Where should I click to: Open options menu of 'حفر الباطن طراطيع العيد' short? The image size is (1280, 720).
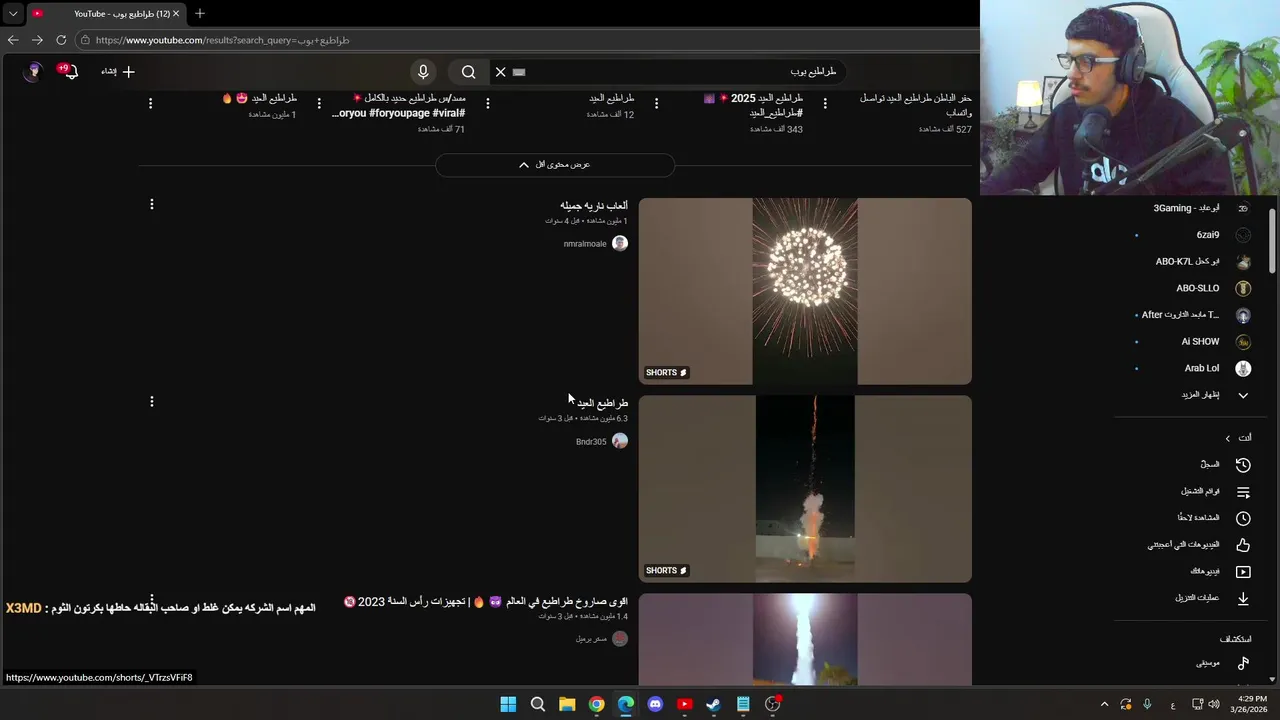coord(825,103)
